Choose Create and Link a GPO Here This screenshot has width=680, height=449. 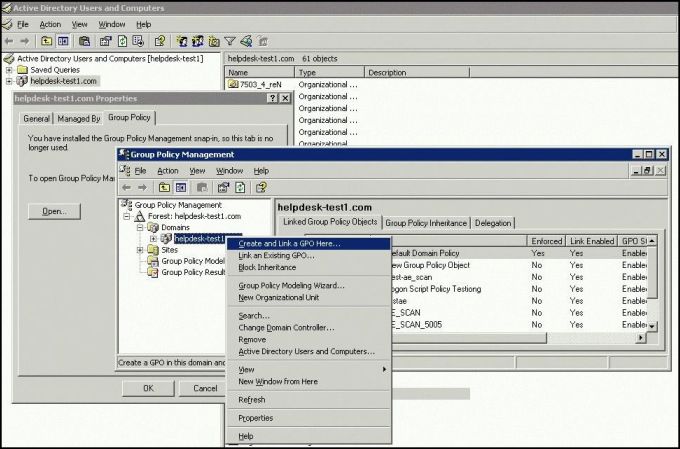point(289,243)
